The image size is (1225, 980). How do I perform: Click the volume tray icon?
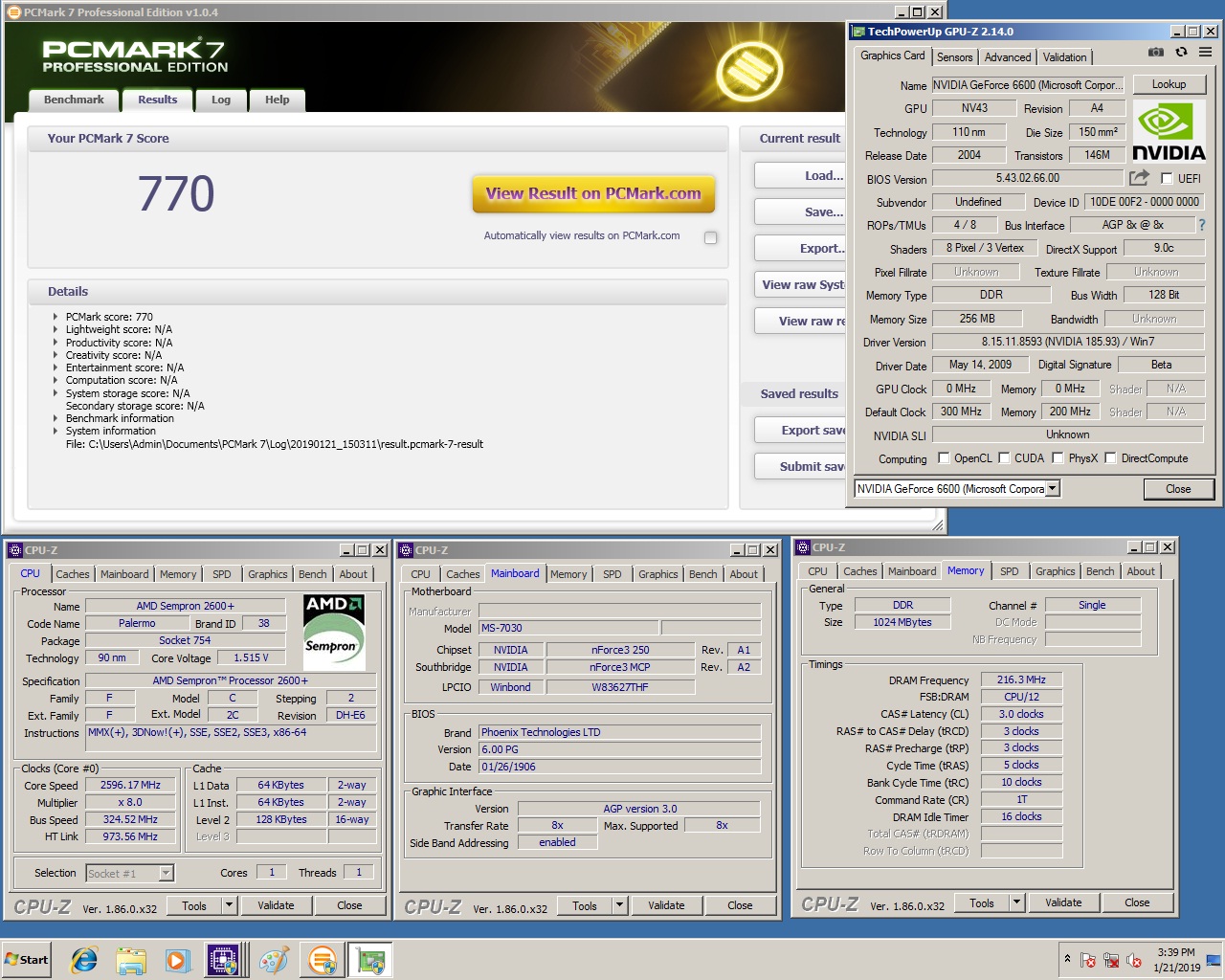[1134, 960]
